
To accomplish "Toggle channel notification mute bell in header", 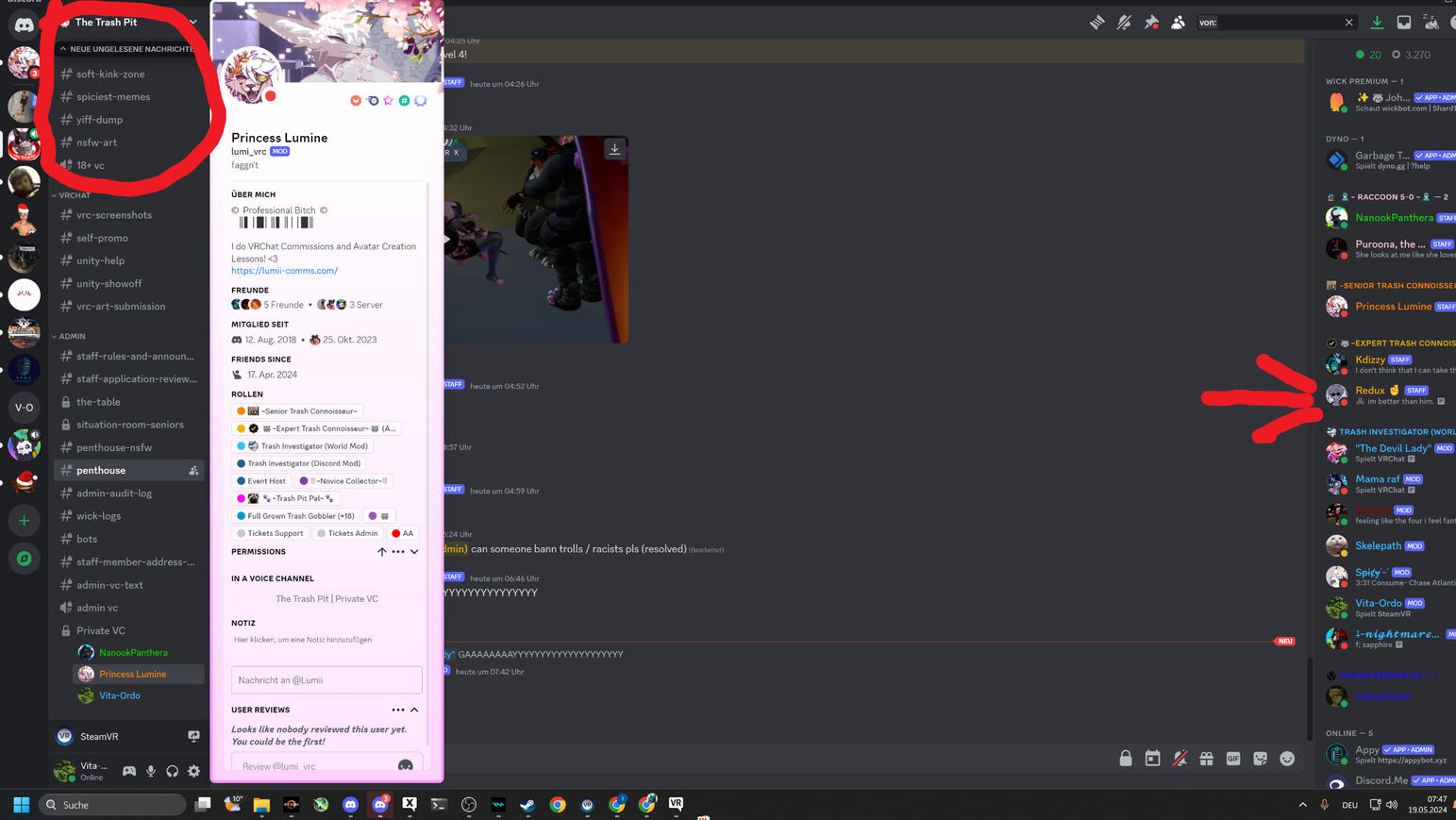I will (1124, 23).
